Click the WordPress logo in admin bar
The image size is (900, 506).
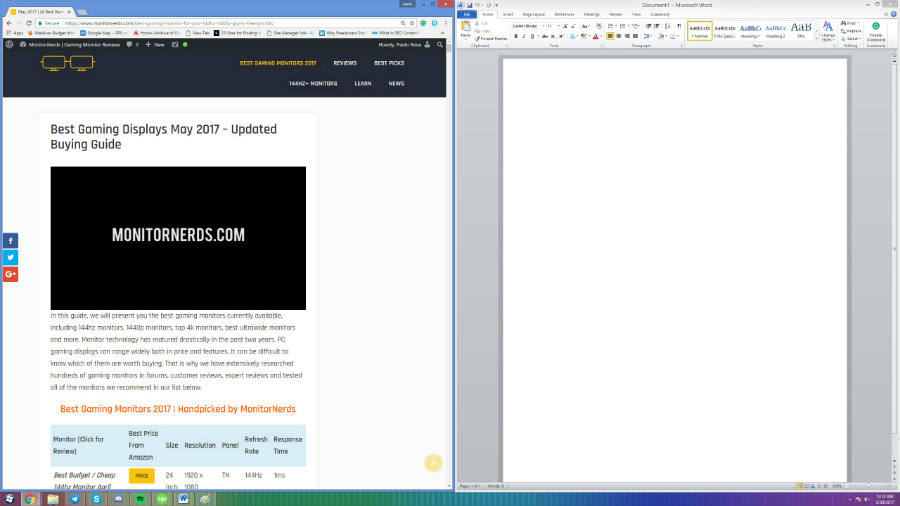pos(9,44)
